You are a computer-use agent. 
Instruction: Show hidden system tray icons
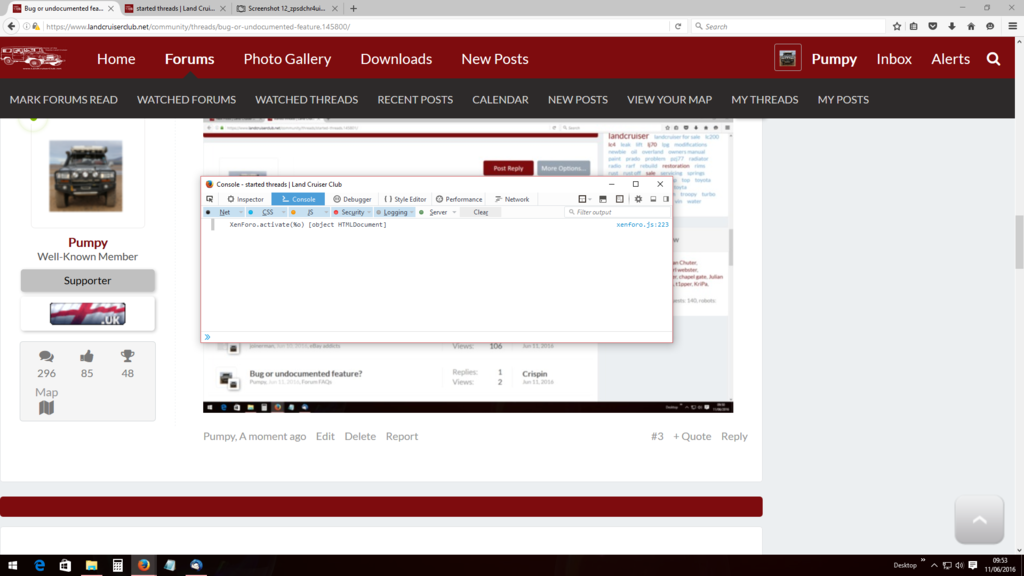click(x=934, y=566)
